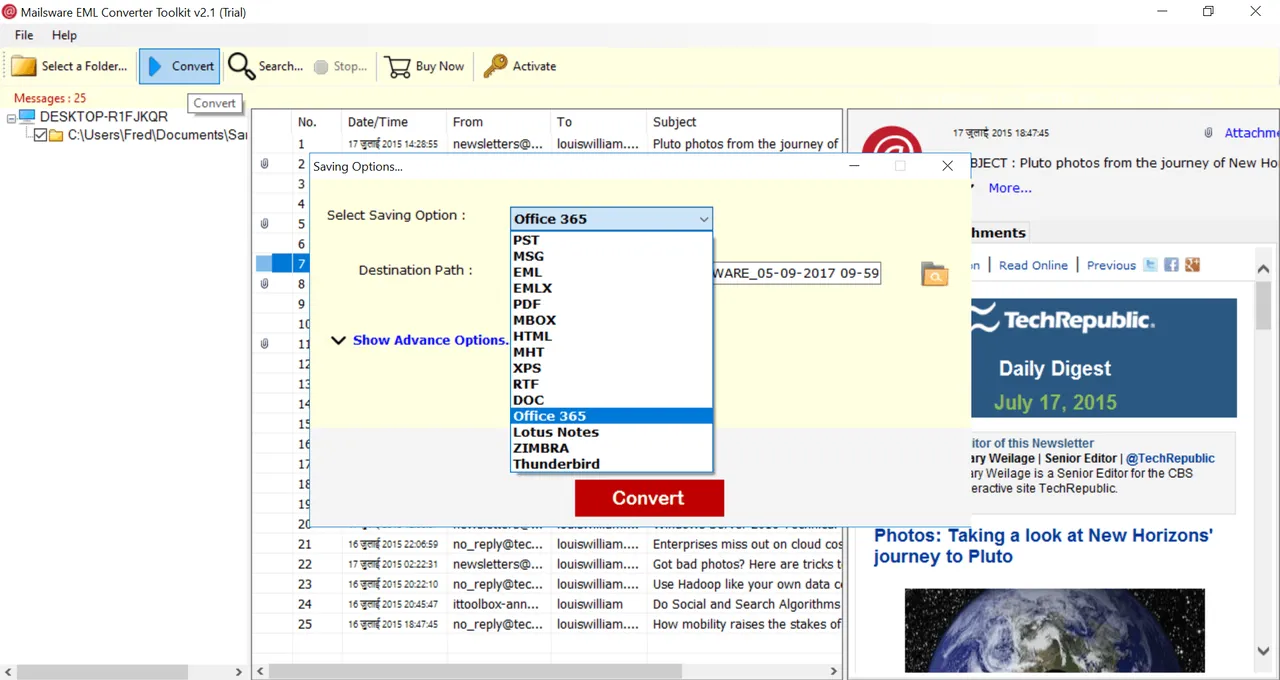Viewport: 1280px width, 680px height.
Task: Collapse the DESKTOP-R1FJKQR tree node
Action: click(11, 117)
